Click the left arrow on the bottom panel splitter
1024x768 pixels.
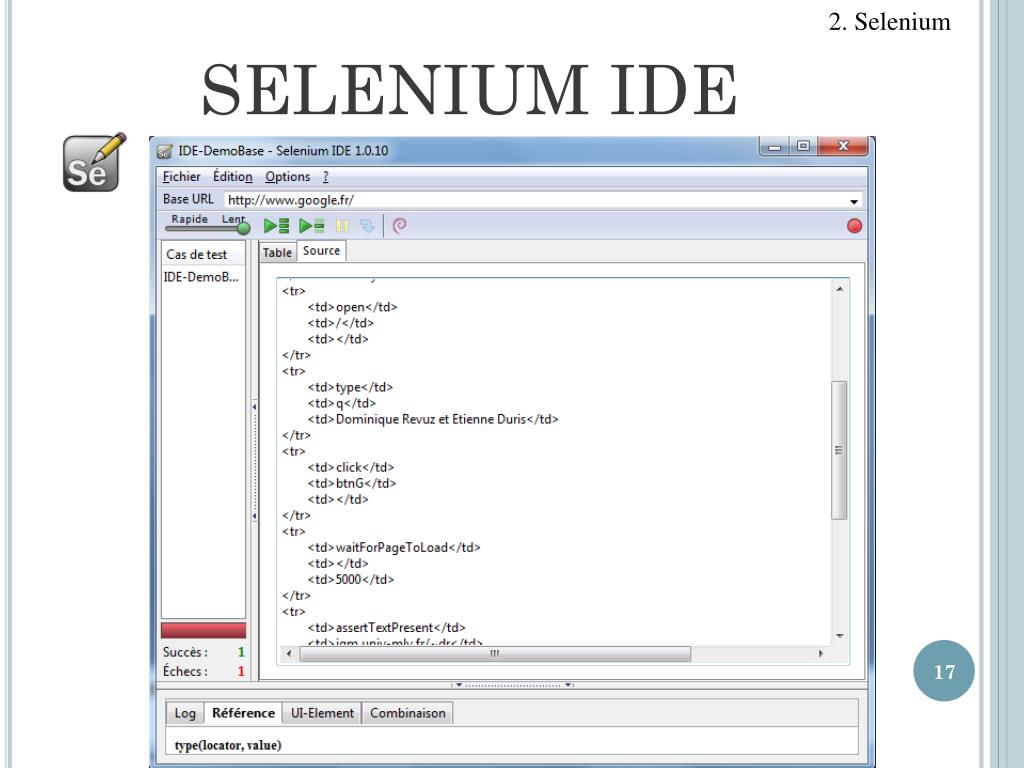[459, 685]
